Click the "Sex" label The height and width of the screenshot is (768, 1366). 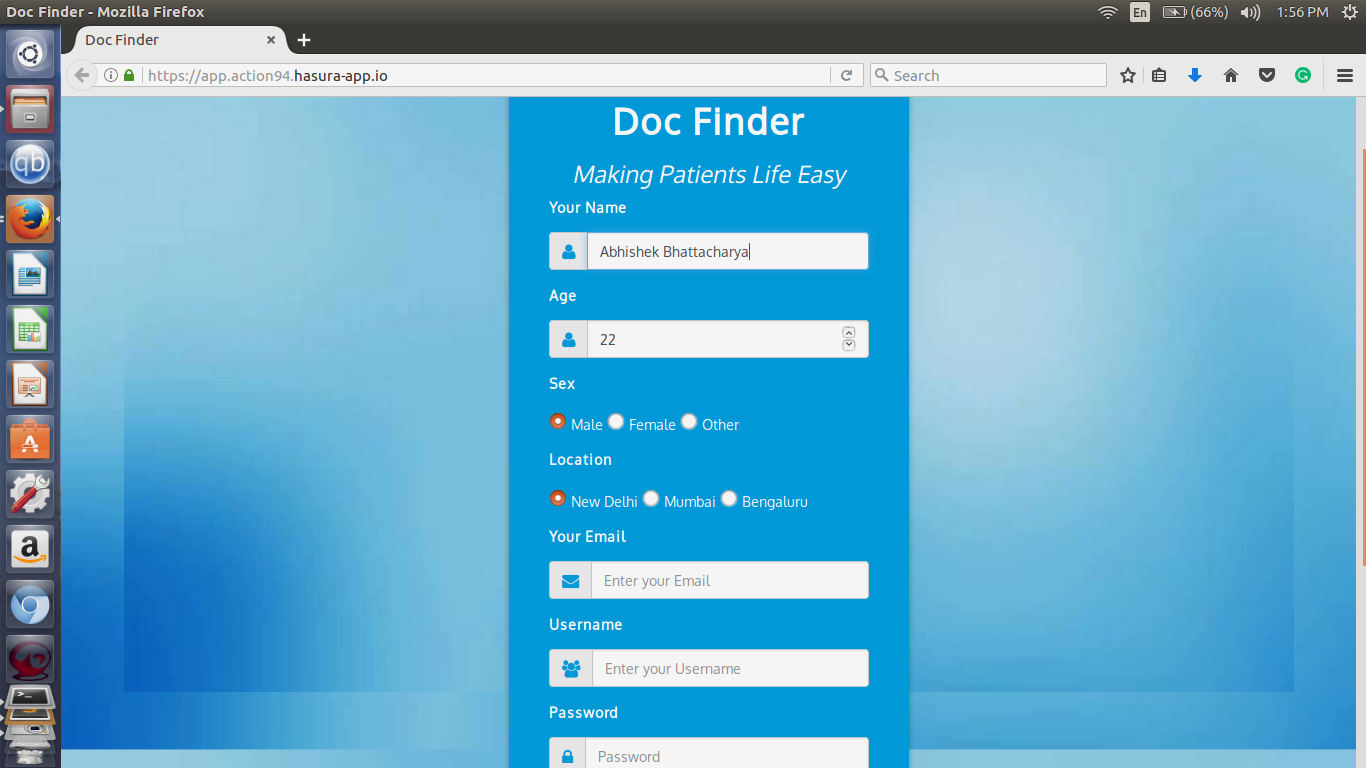click(x=562, y=384)
